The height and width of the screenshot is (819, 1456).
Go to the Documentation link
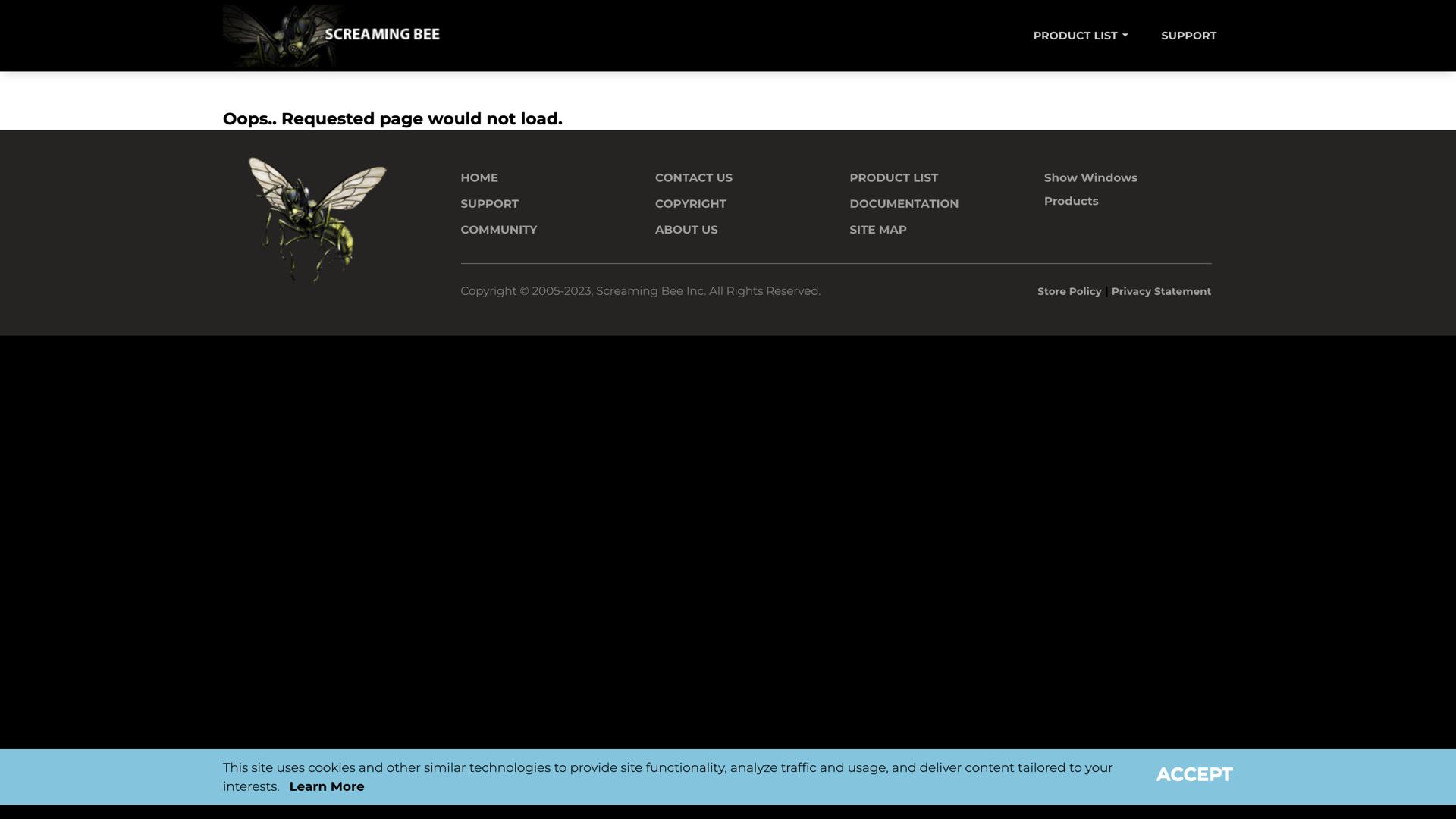(903, 204)
